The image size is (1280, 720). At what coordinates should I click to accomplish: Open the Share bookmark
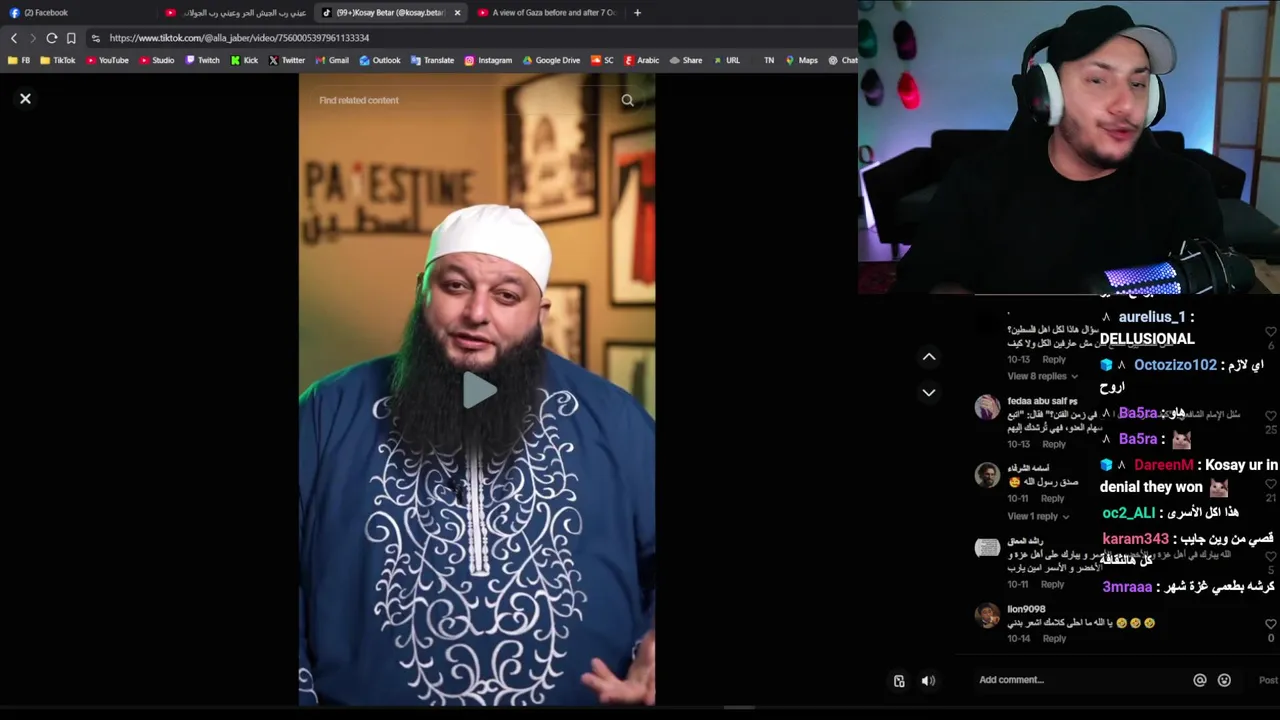(x=686, y=60)
